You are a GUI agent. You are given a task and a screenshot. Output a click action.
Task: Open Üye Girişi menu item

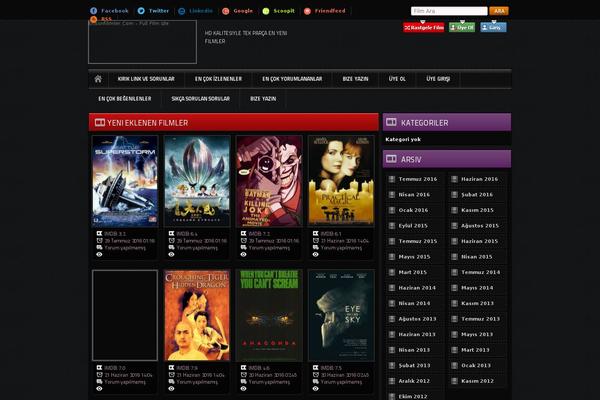pyautogui.click(x=438, y=79)
